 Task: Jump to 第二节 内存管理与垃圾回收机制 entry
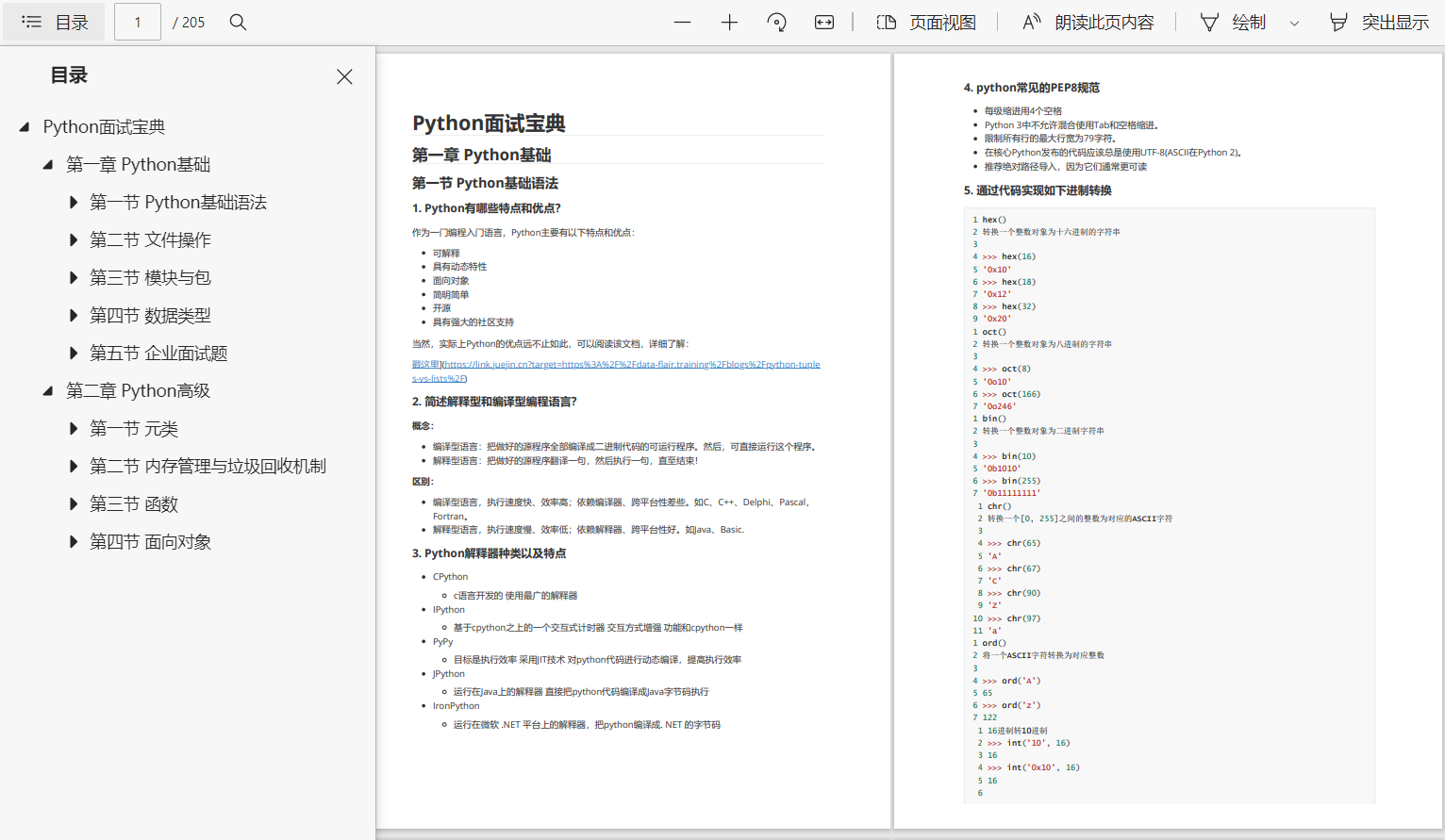208,466
